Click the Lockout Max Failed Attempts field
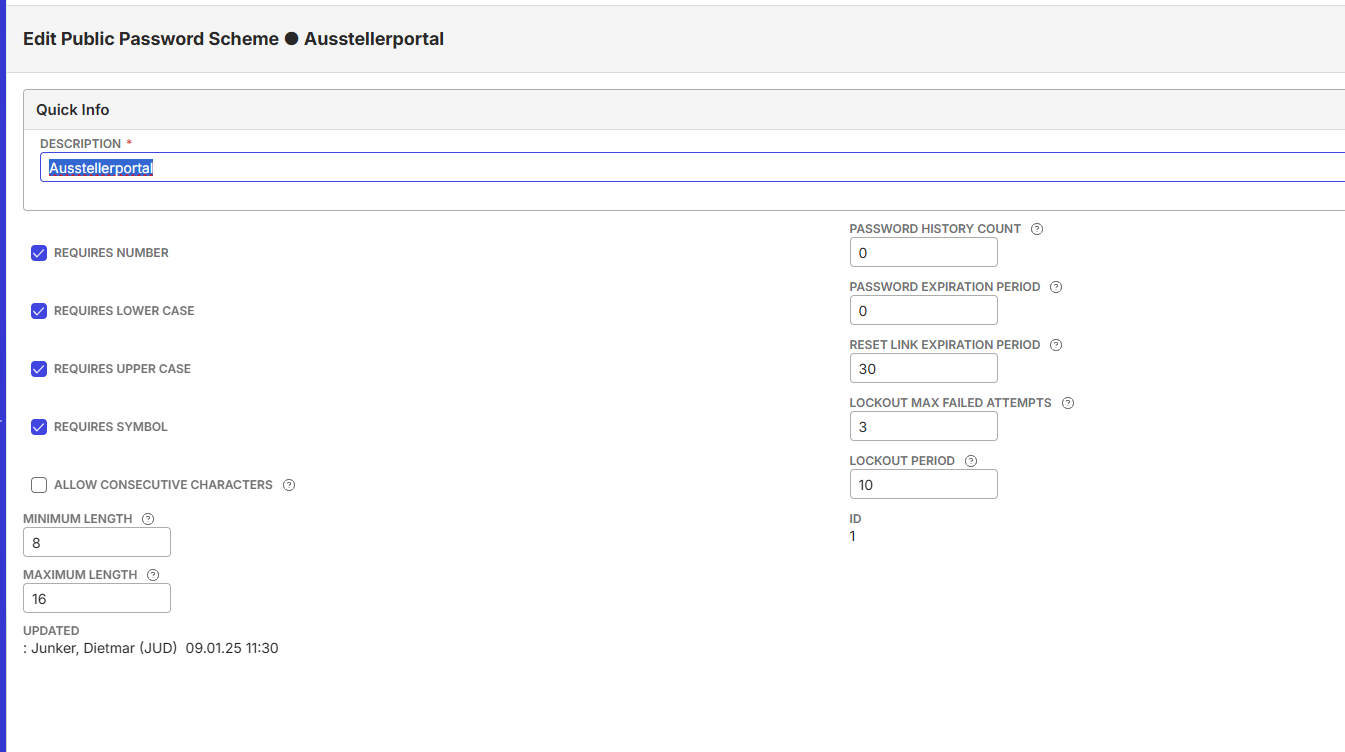Image resolution: width=1345 pixels, height=752 pixels. [924, 426]
